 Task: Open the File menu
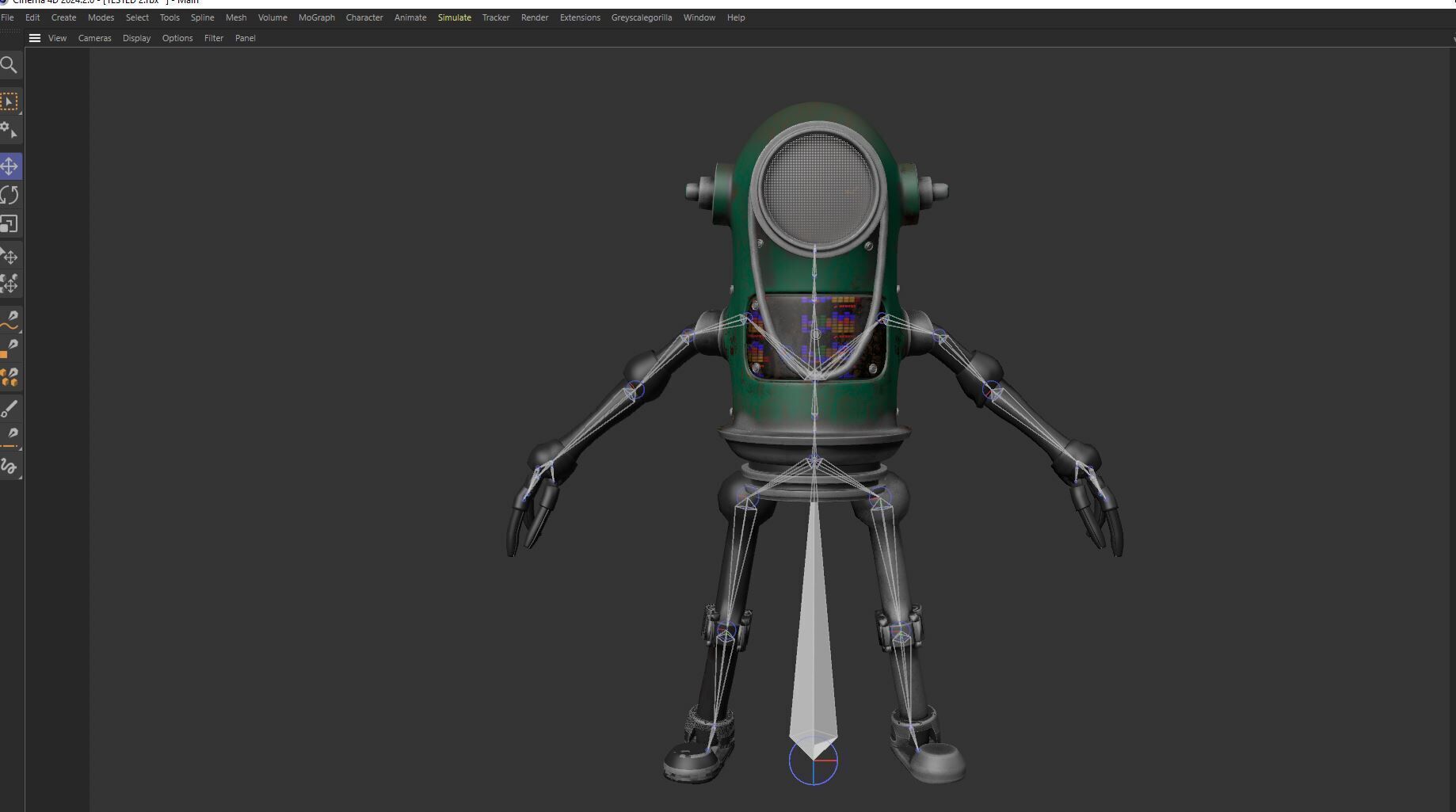(8, 17)
